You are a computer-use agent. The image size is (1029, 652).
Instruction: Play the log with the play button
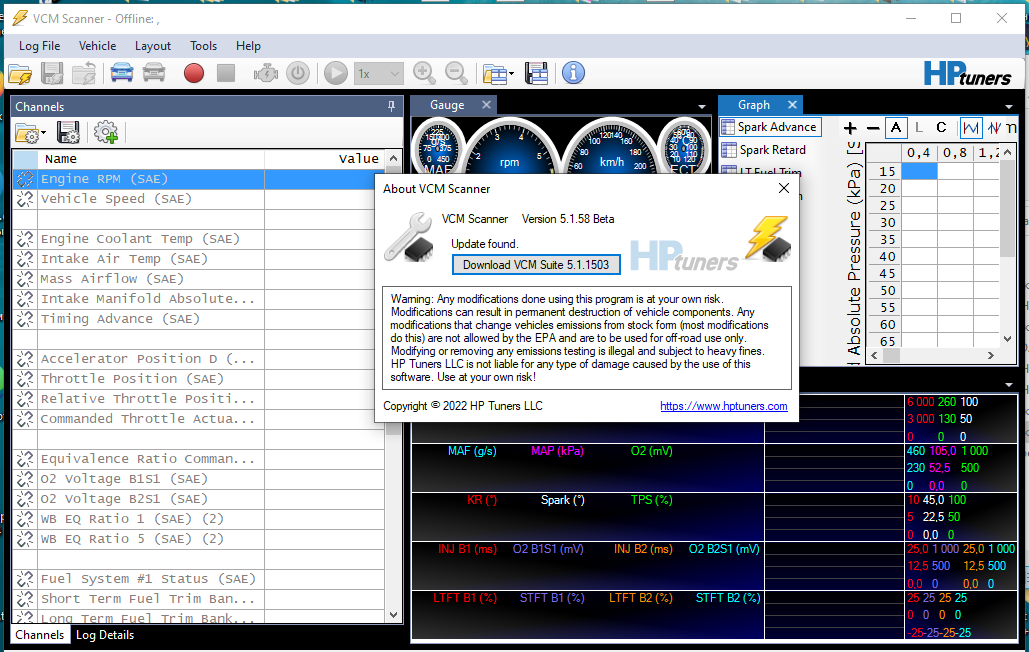pos(336,73)
